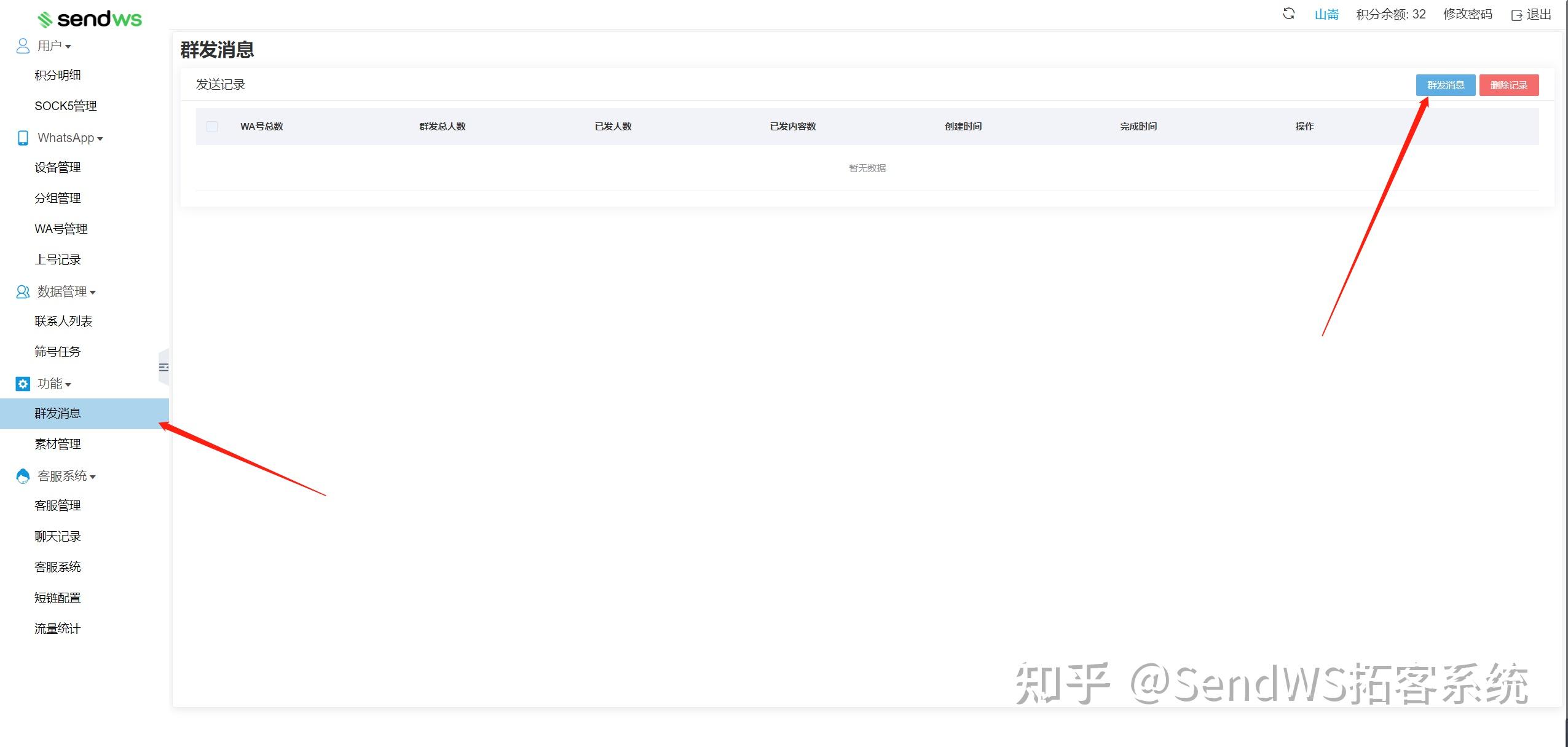Click the gear icon beside 功能

coord(23,384)
